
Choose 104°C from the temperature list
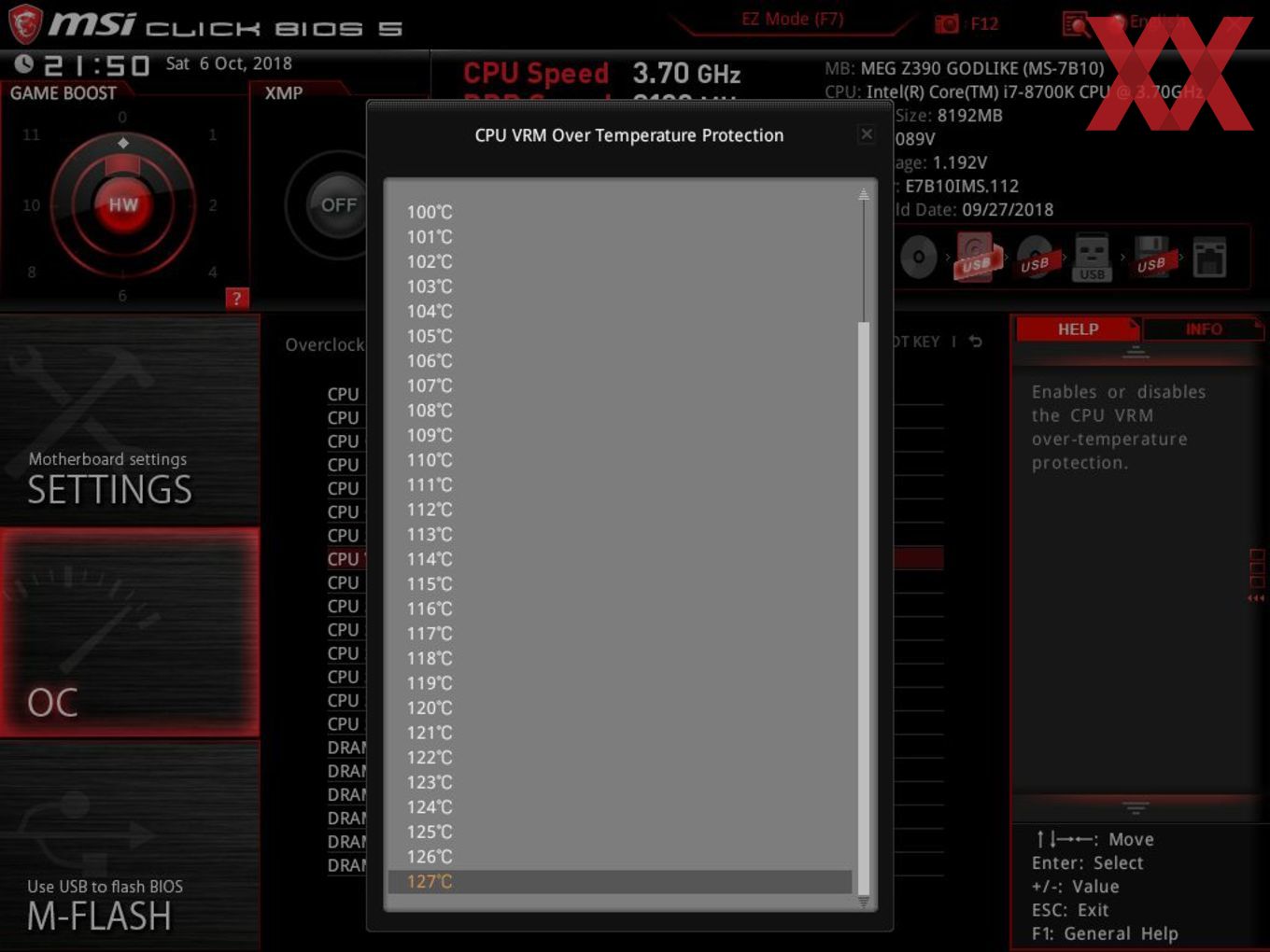tap(620, 311)
